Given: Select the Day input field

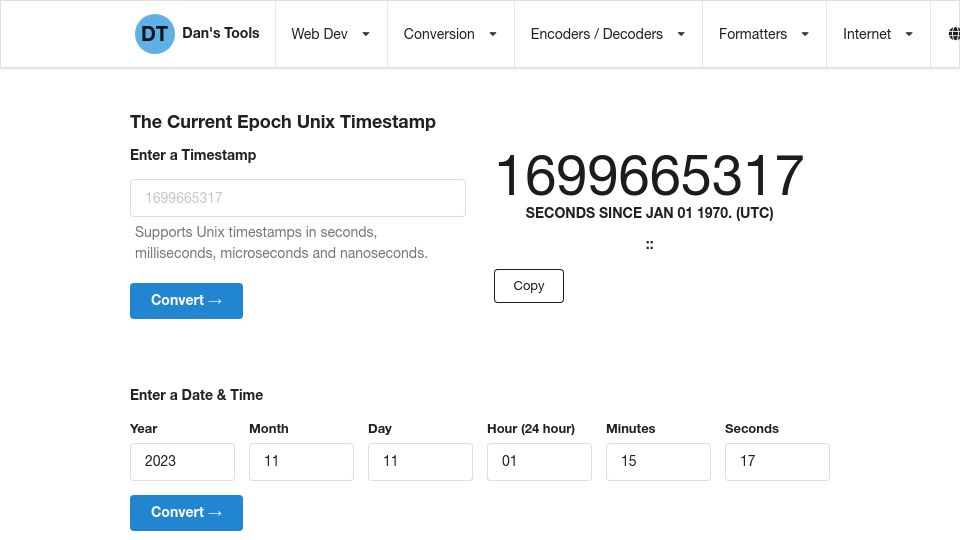Looking at the screenshot, I should (x=420, y=462).
